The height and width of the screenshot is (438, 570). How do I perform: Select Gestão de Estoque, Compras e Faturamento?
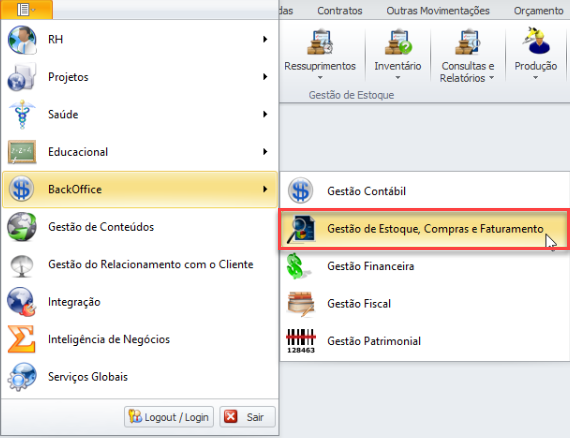(424, 229)
